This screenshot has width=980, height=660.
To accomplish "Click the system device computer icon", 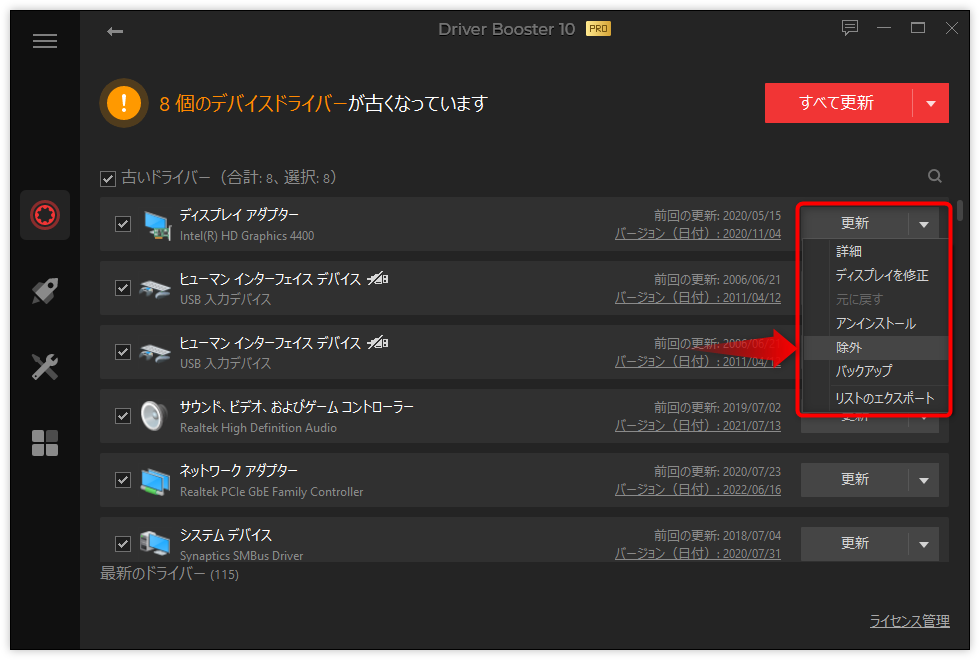I will [155, 543].
